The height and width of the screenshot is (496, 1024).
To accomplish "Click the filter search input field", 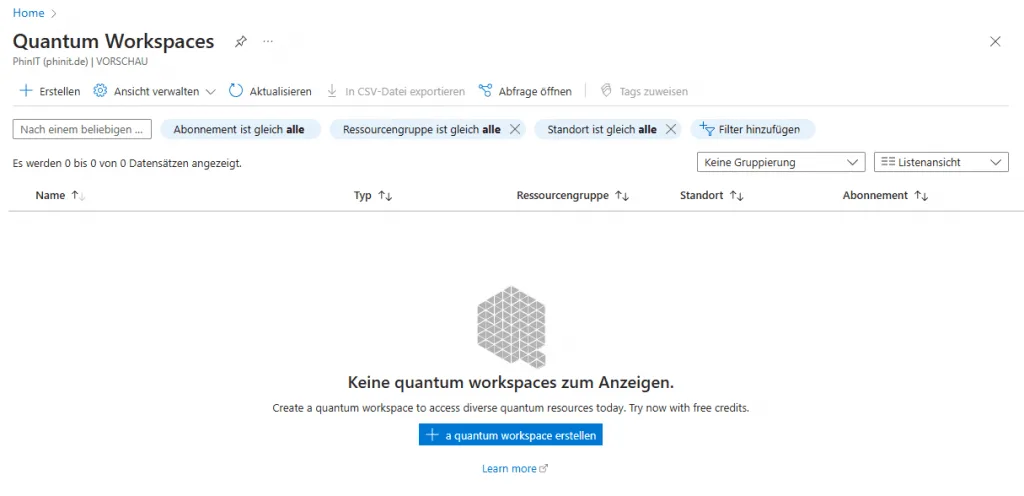I will (x=82, y=129).
